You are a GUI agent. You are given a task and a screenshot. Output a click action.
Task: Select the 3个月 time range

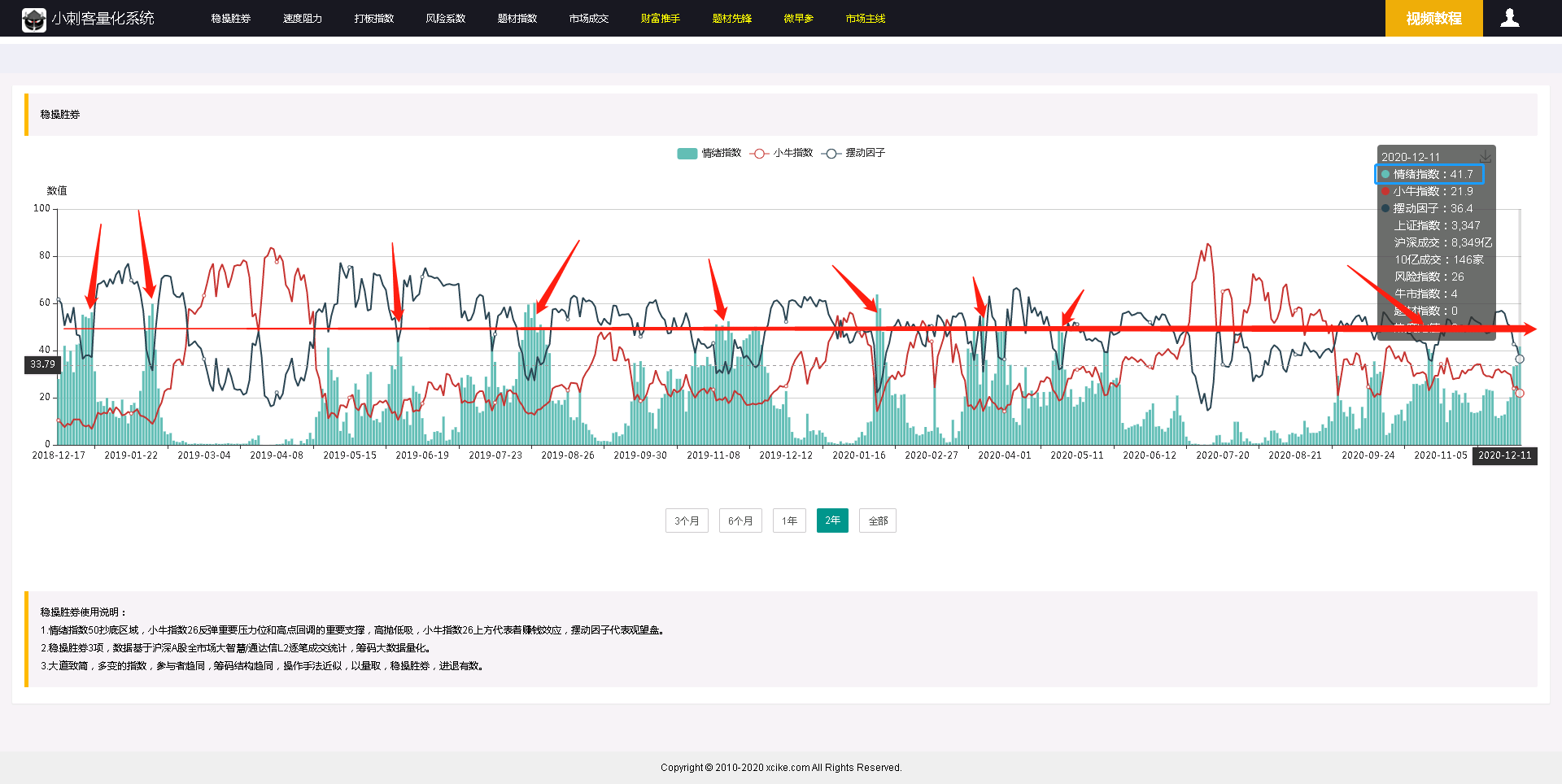[x=687, y=520]
